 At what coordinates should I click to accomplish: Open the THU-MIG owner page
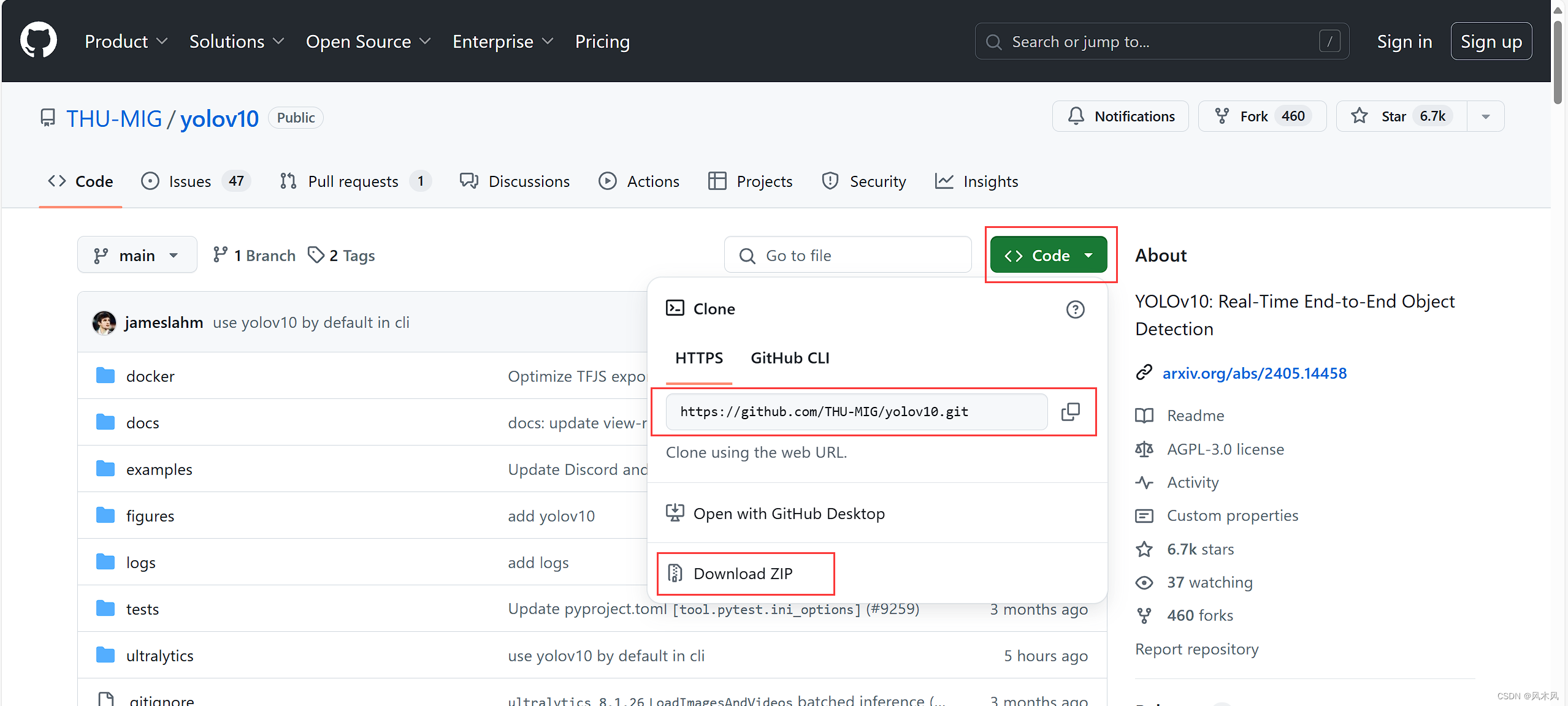tap(114, 118)
